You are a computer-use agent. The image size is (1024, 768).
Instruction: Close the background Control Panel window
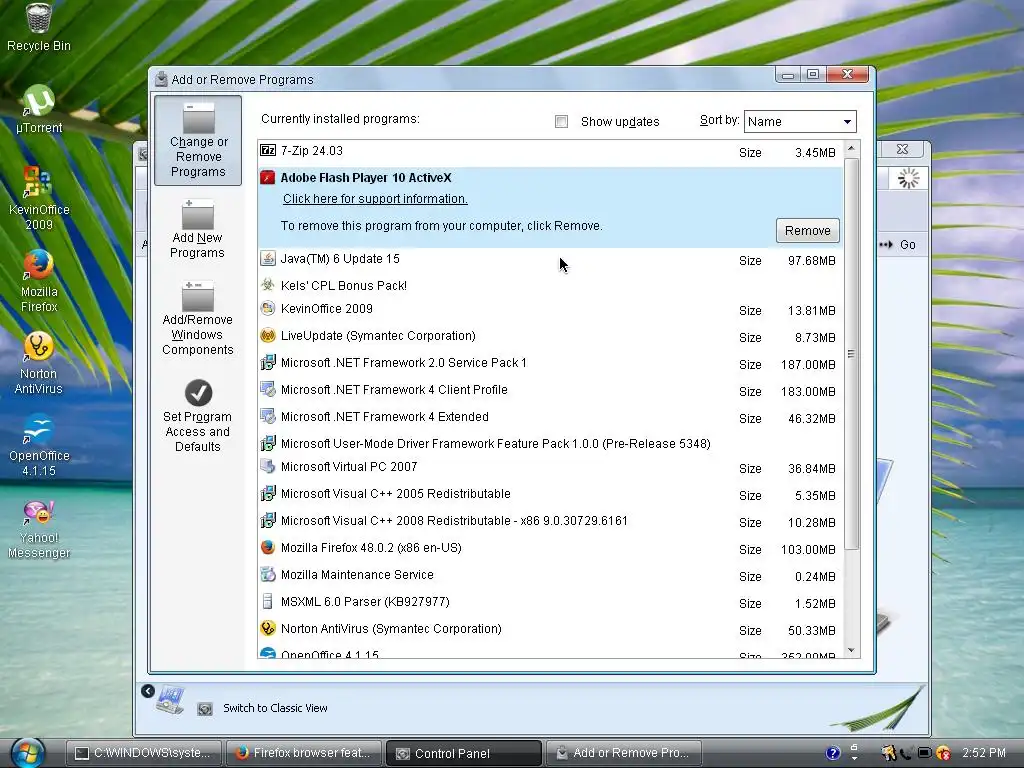(x=903, y=149)
